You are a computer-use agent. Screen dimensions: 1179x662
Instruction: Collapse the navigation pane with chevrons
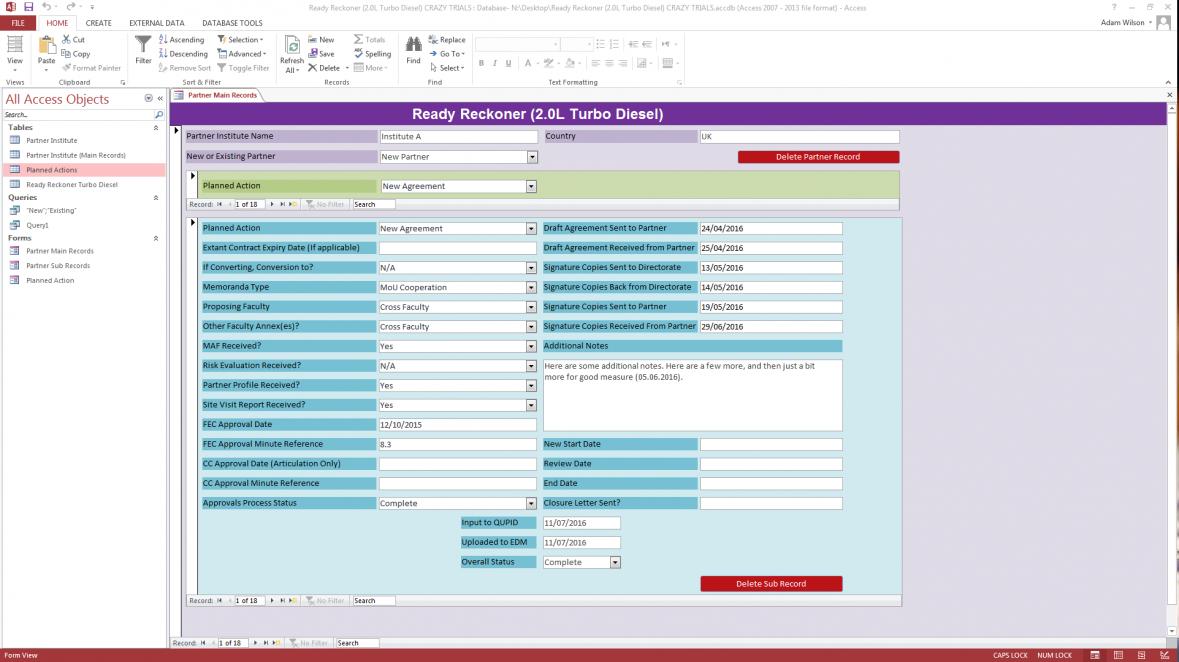160,99
